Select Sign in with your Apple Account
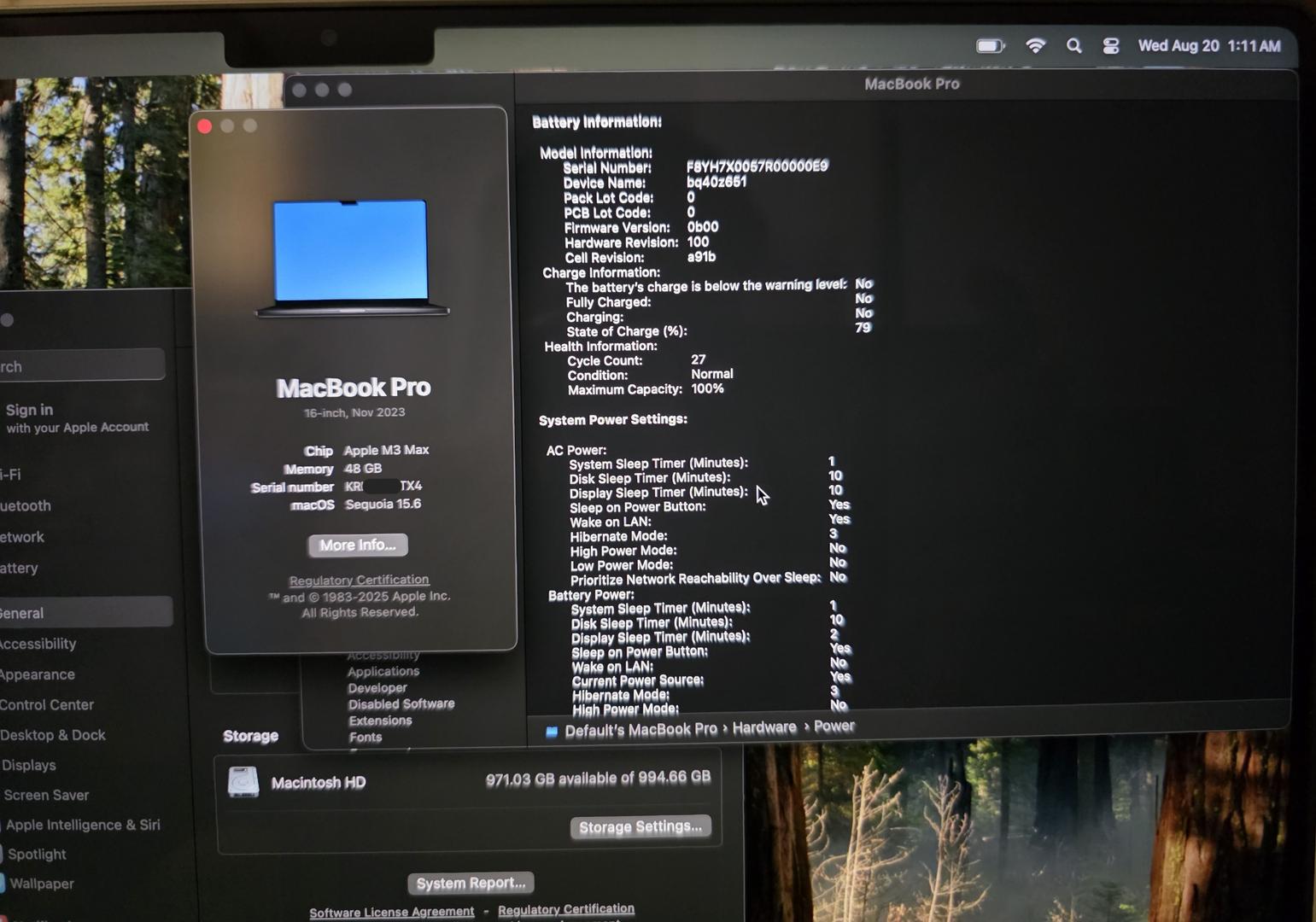The width and height of the screenshot is (1316, 922). (x=77, y=417)
